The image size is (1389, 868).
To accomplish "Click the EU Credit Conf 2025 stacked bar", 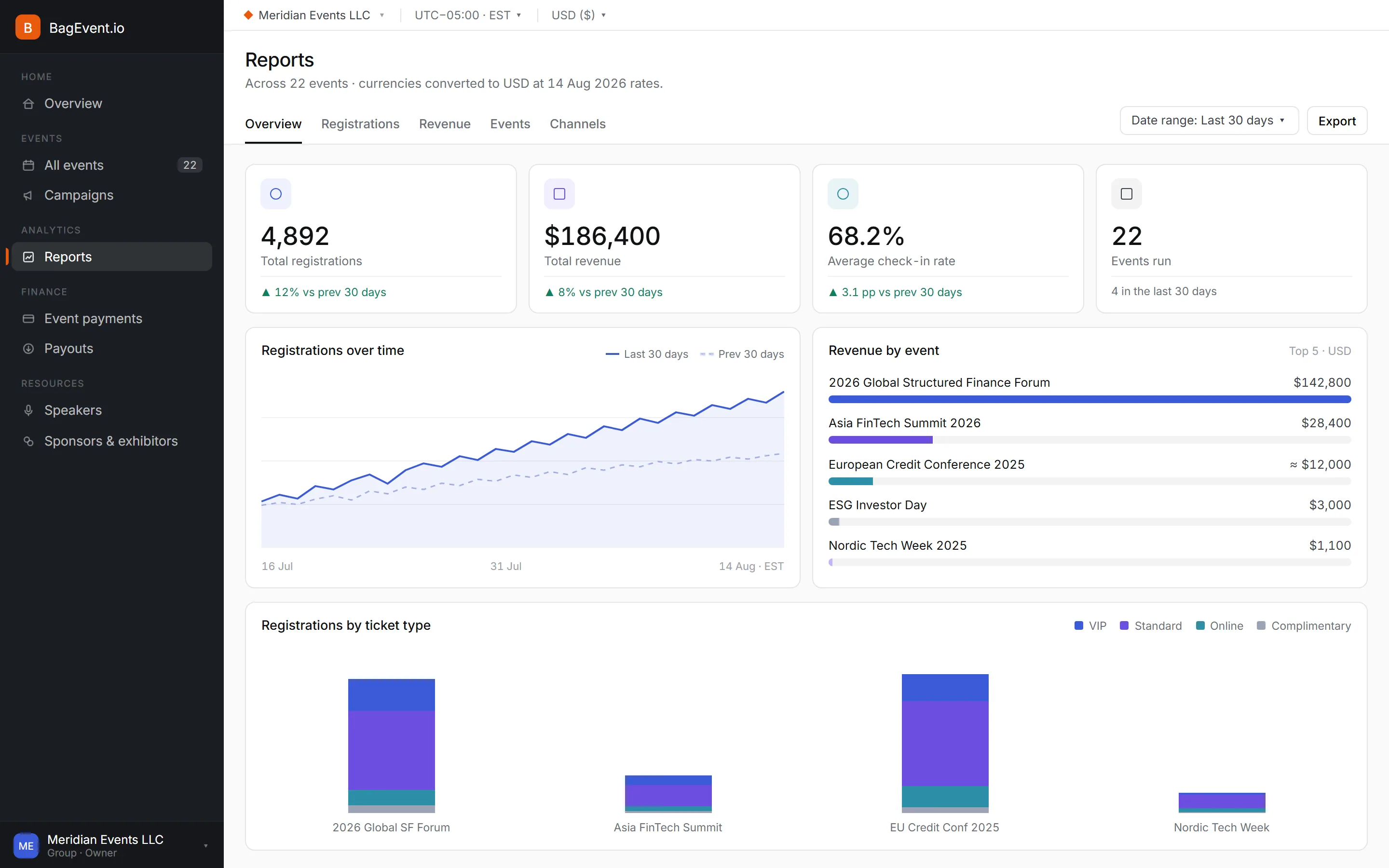I will tap(945, 744).
